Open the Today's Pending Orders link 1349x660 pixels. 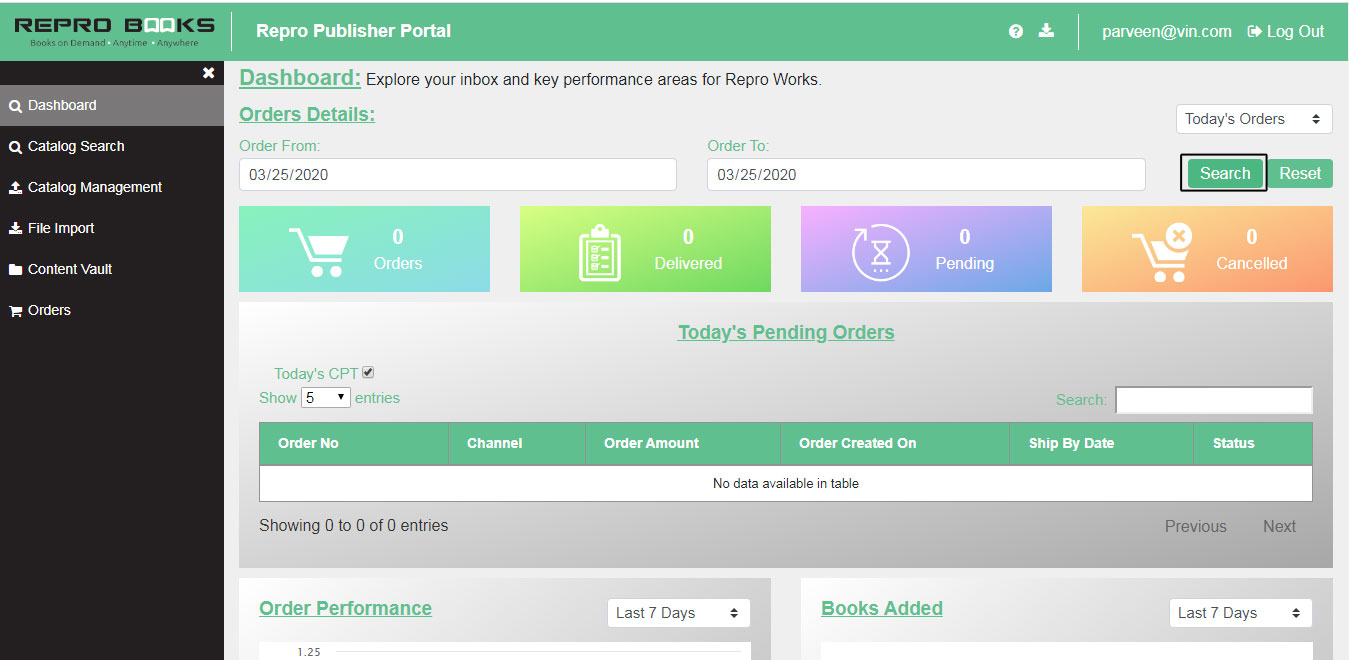(x=786, y=332)
